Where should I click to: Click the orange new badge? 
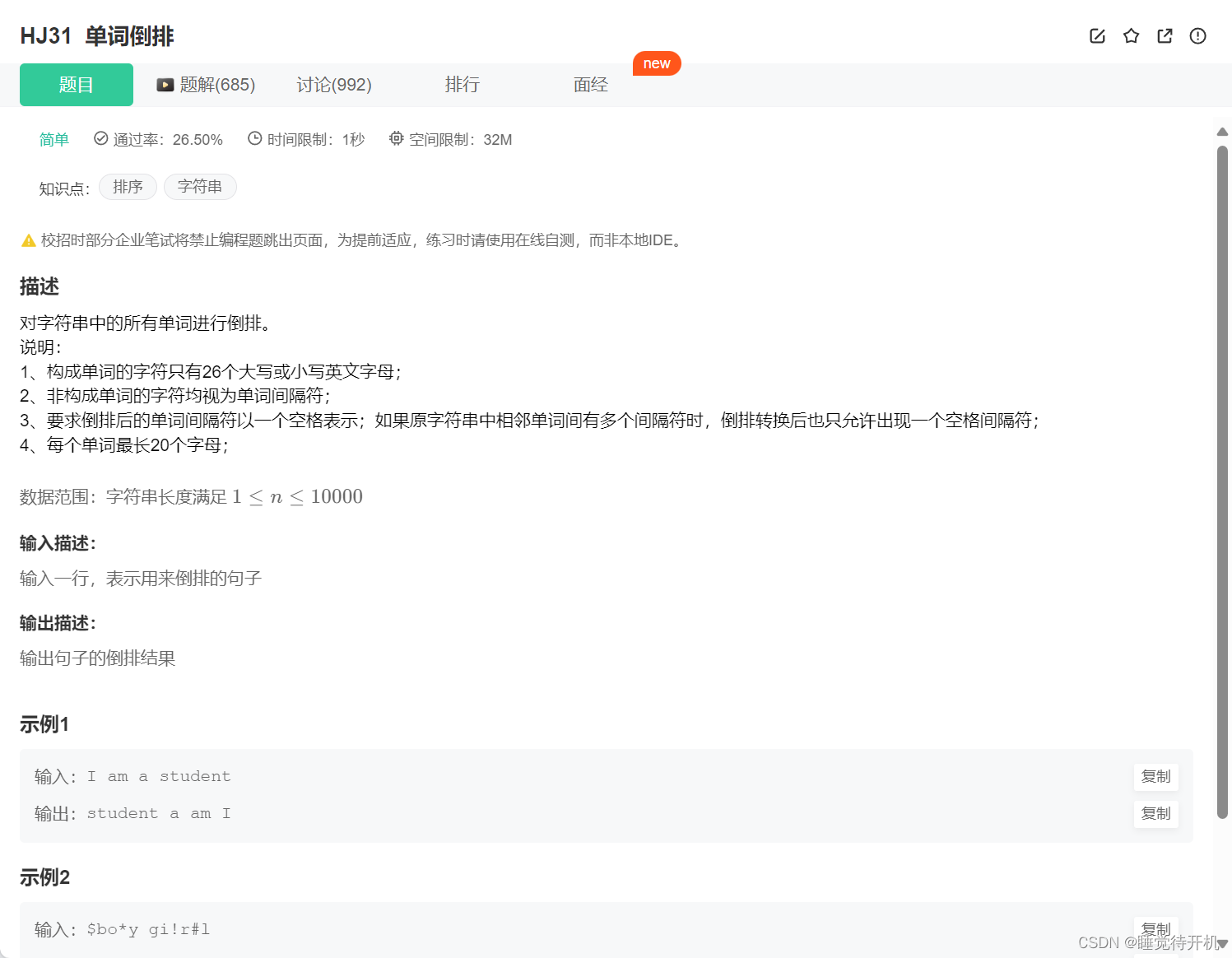(657, 63)
